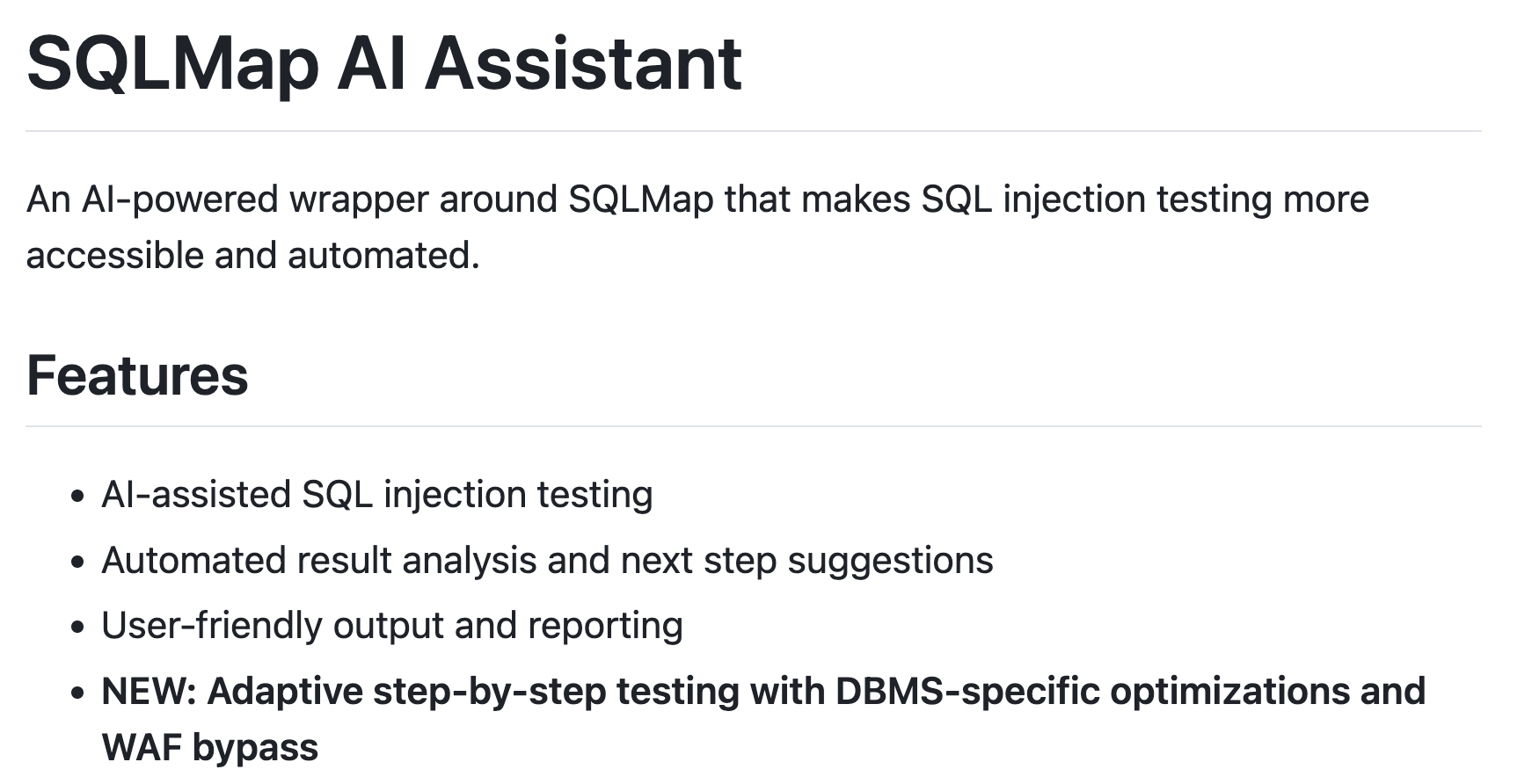This screenshot has height=784, width=1532.
Task: Click the "Features" section heading
Action: pos(137,375)
